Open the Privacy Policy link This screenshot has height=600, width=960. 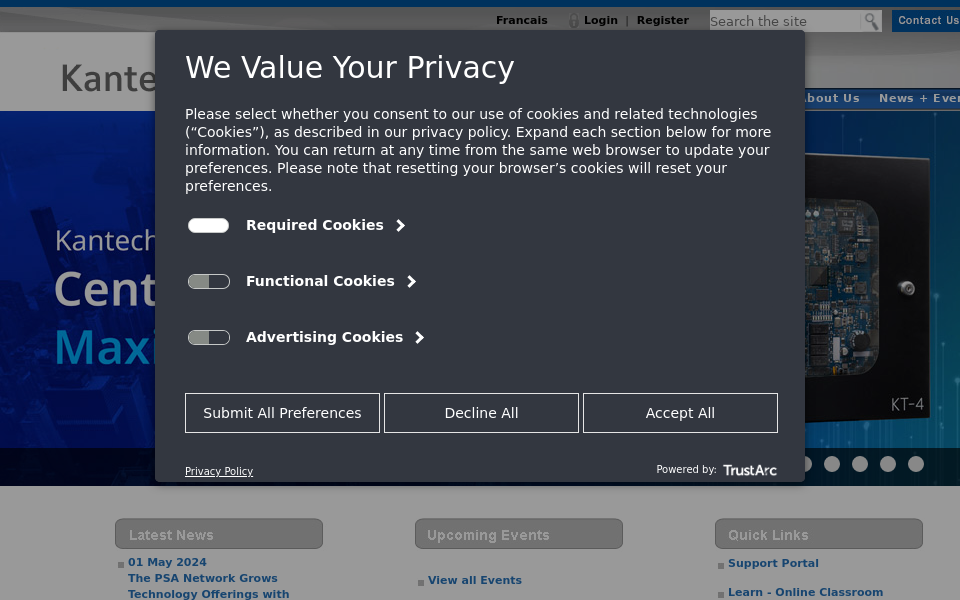[x=219, y=471]
